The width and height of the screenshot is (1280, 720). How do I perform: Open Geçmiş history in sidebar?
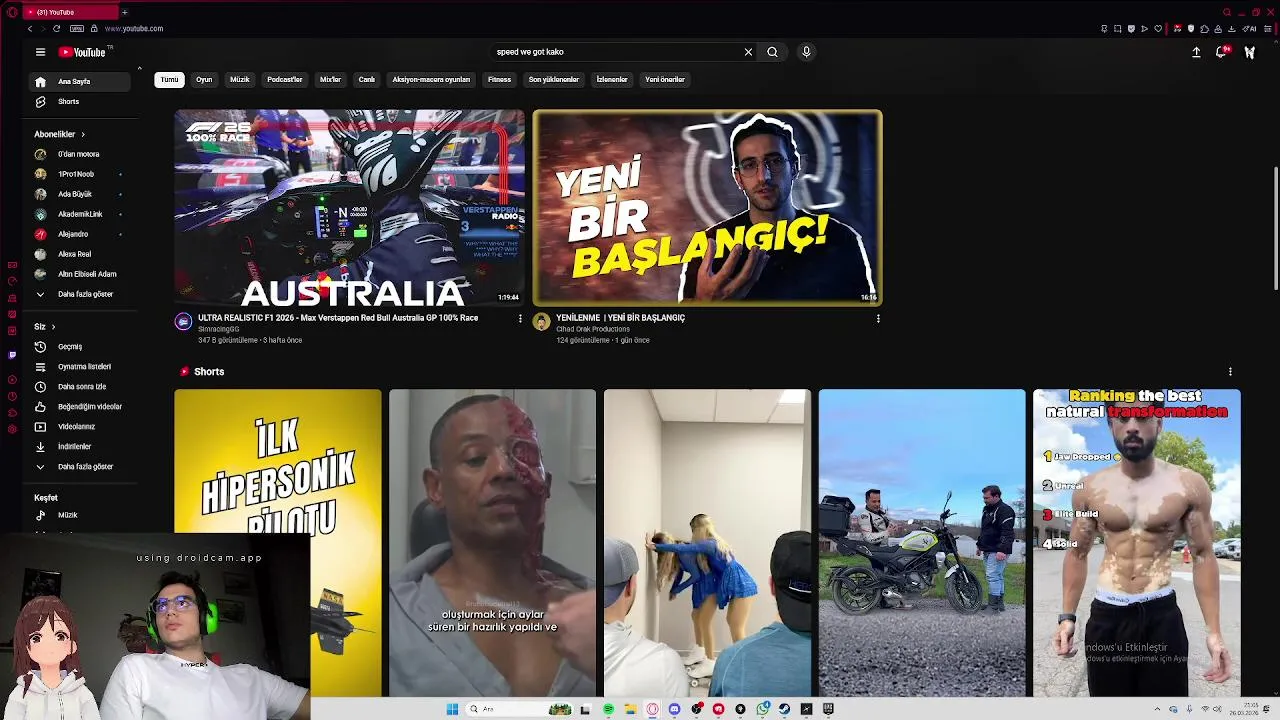click(x=79, y=347)
